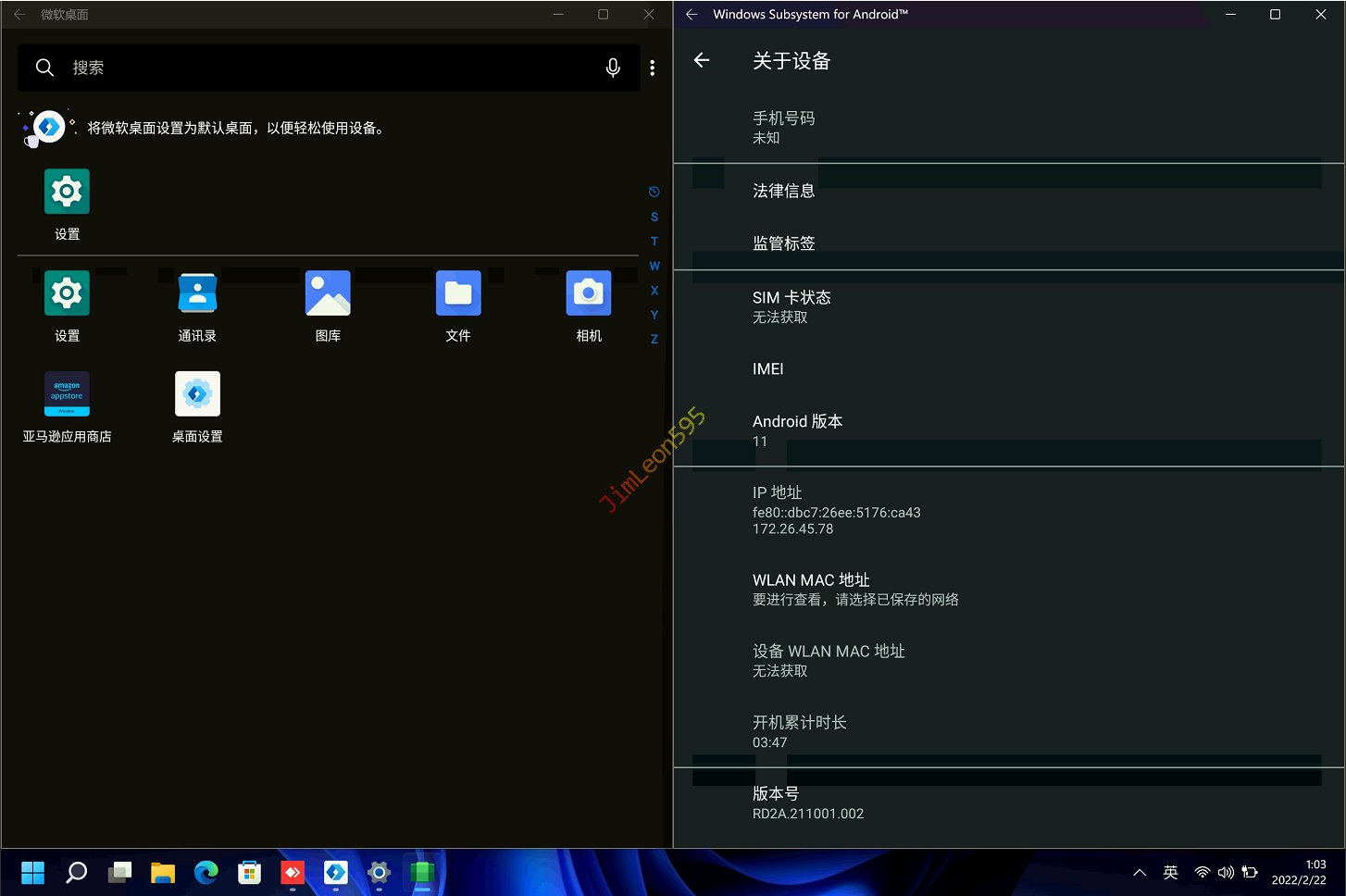Open the 图库 gallery app
The height and width of the screenshot is (896, 1346).
pos(328,294)
